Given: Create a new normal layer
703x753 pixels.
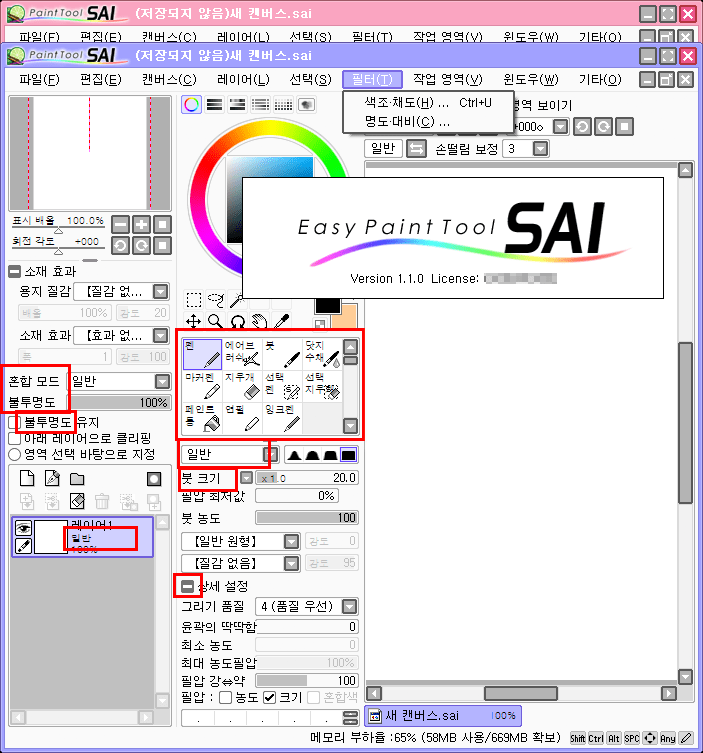Looking at the screenshot, I should pos(27,478).
